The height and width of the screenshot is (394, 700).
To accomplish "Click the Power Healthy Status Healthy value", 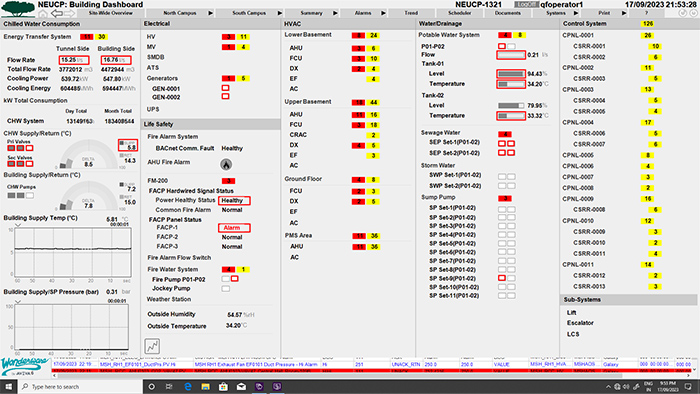I will tap(234, 200).
